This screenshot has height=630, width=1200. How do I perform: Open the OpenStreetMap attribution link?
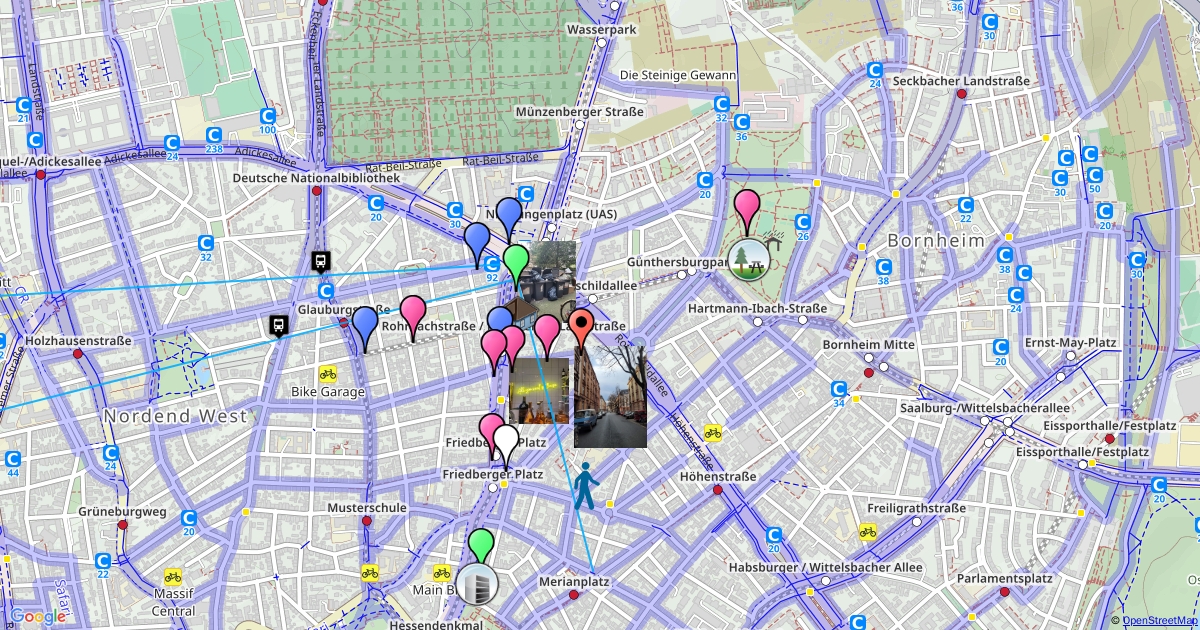click(1160, 621)
